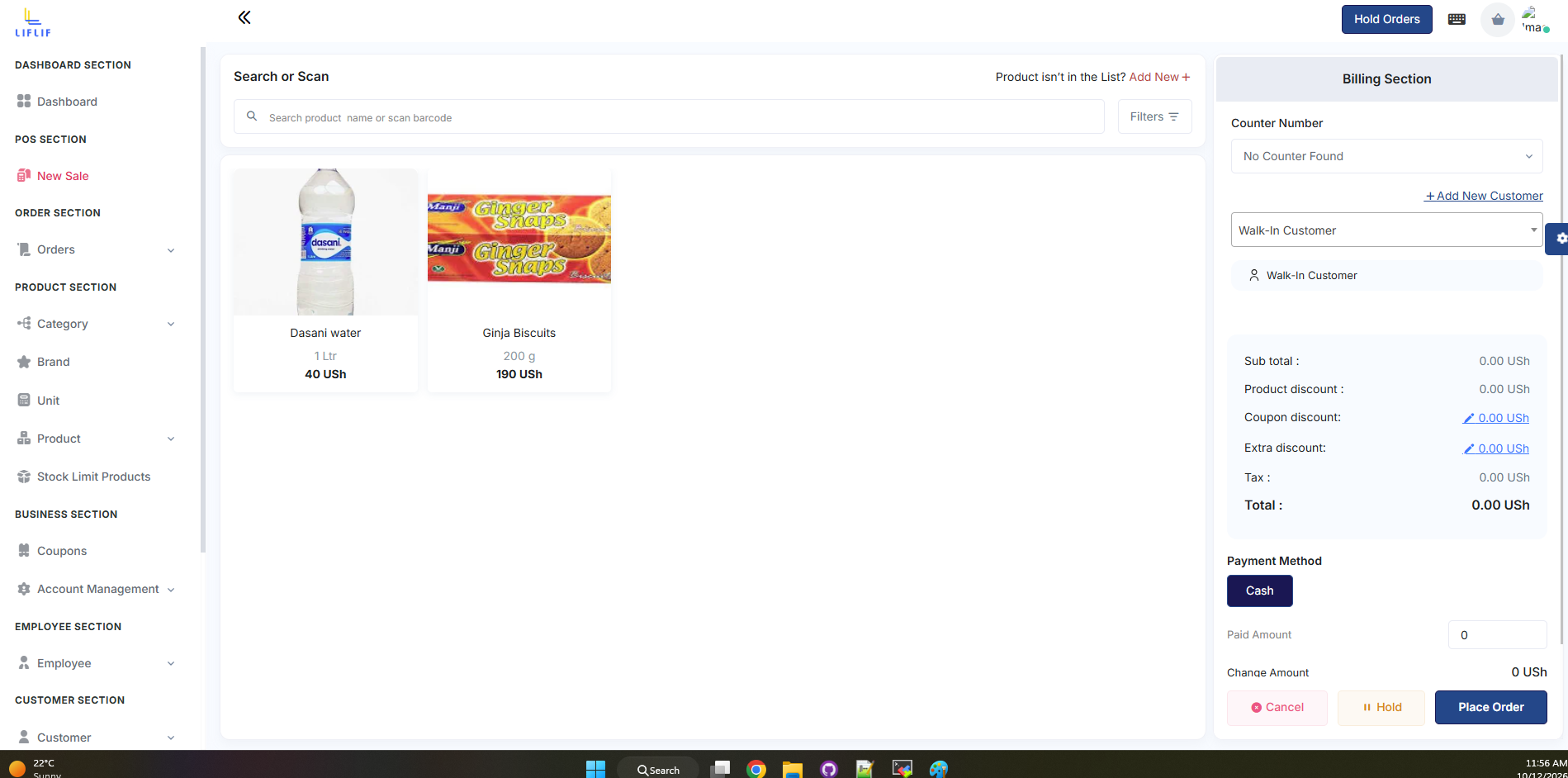This screenshot has height=778, width=1568.
Task: Expand the Orders submenu
Action: click(171, 250)
